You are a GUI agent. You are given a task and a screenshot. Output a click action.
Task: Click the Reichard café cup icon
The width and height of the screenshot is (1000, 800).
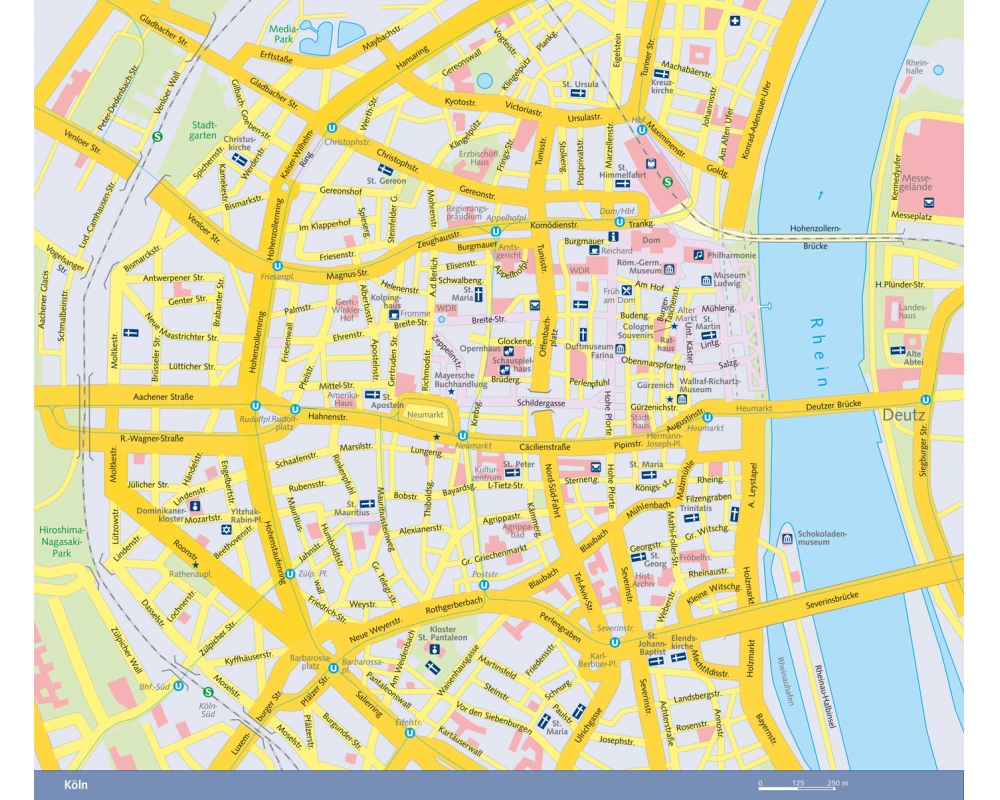(593, 251)
